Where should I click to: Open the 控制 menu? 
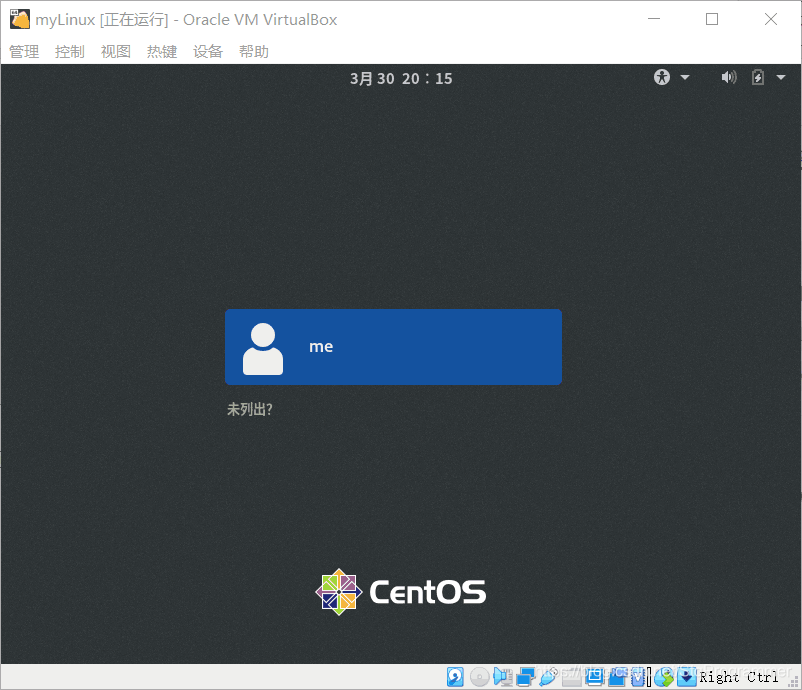70,51
